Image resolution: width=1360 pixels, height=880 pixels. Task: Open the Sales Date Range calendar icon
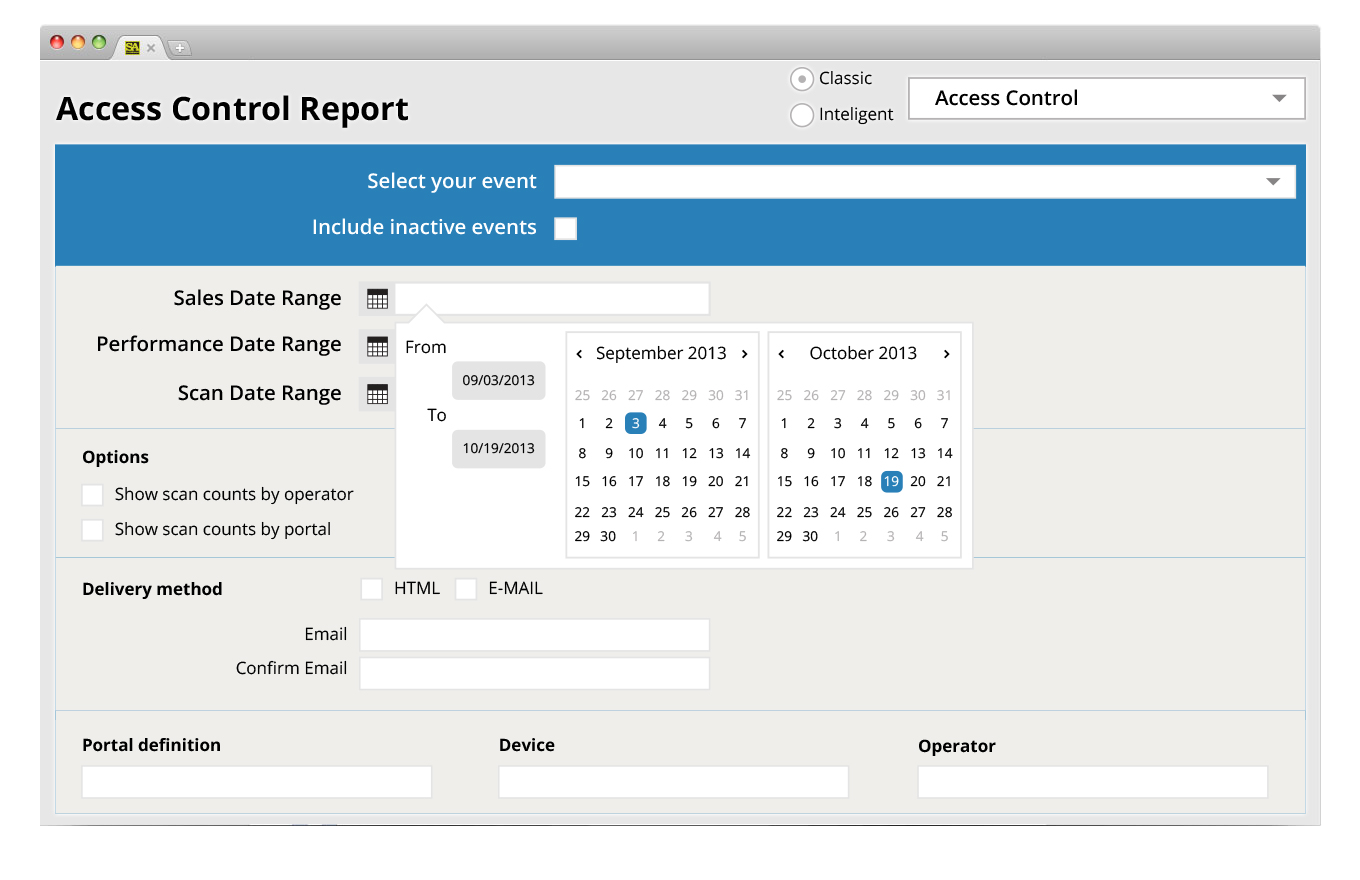point(377,299)
